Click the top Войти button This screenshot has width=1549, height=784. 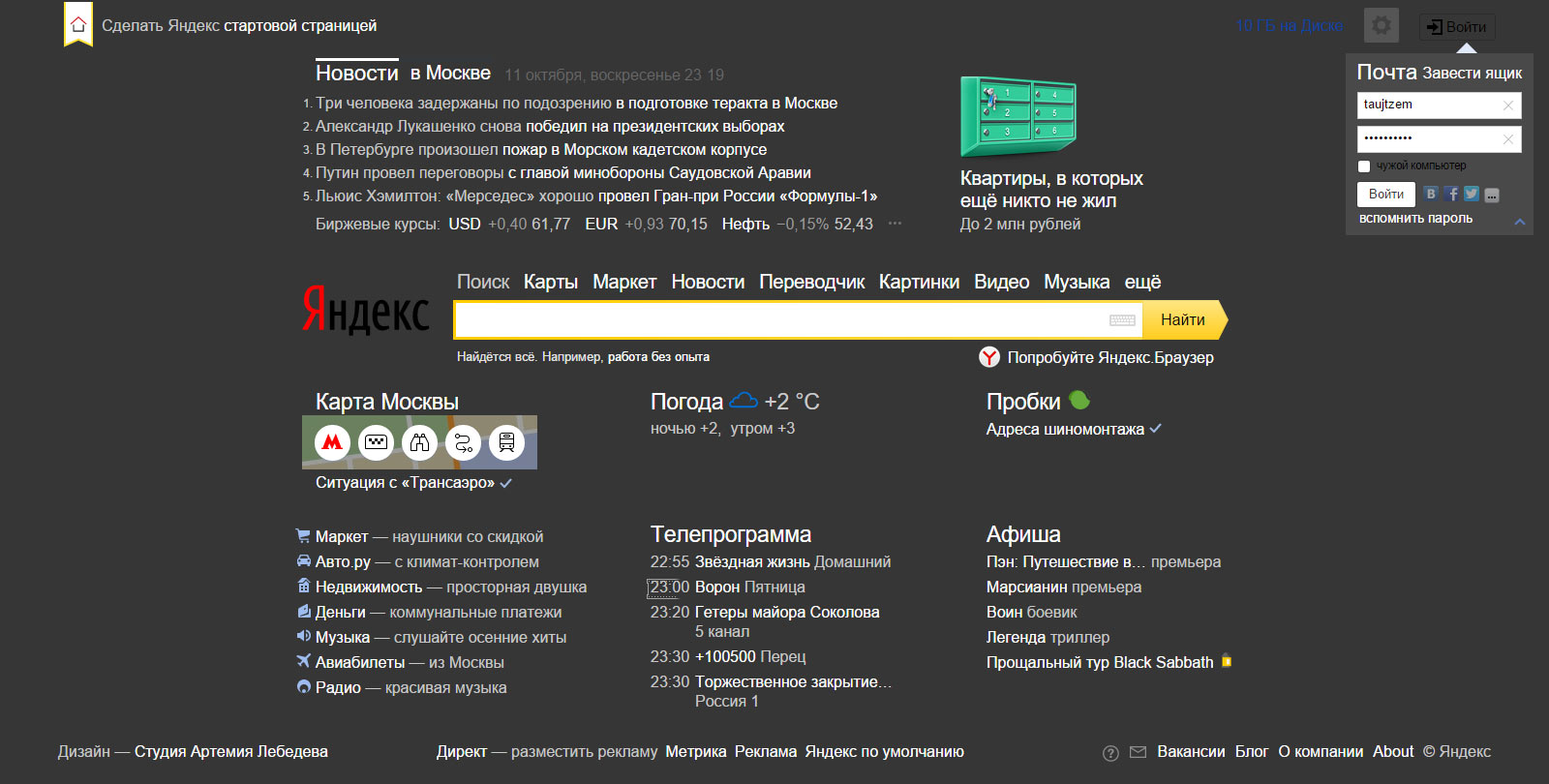click(x=1457, y=27)
